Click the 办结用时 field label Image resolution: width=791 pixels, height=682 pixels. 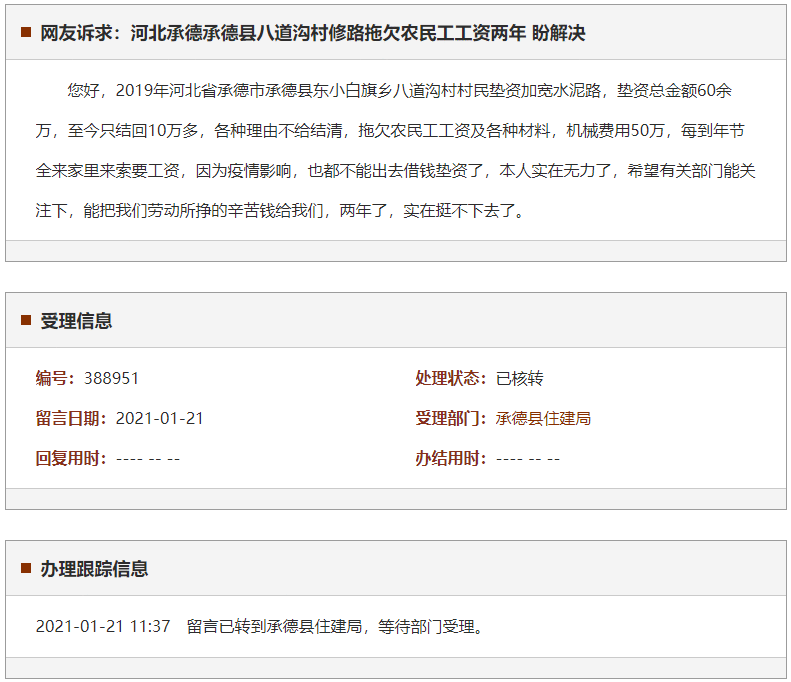(452, 458)
